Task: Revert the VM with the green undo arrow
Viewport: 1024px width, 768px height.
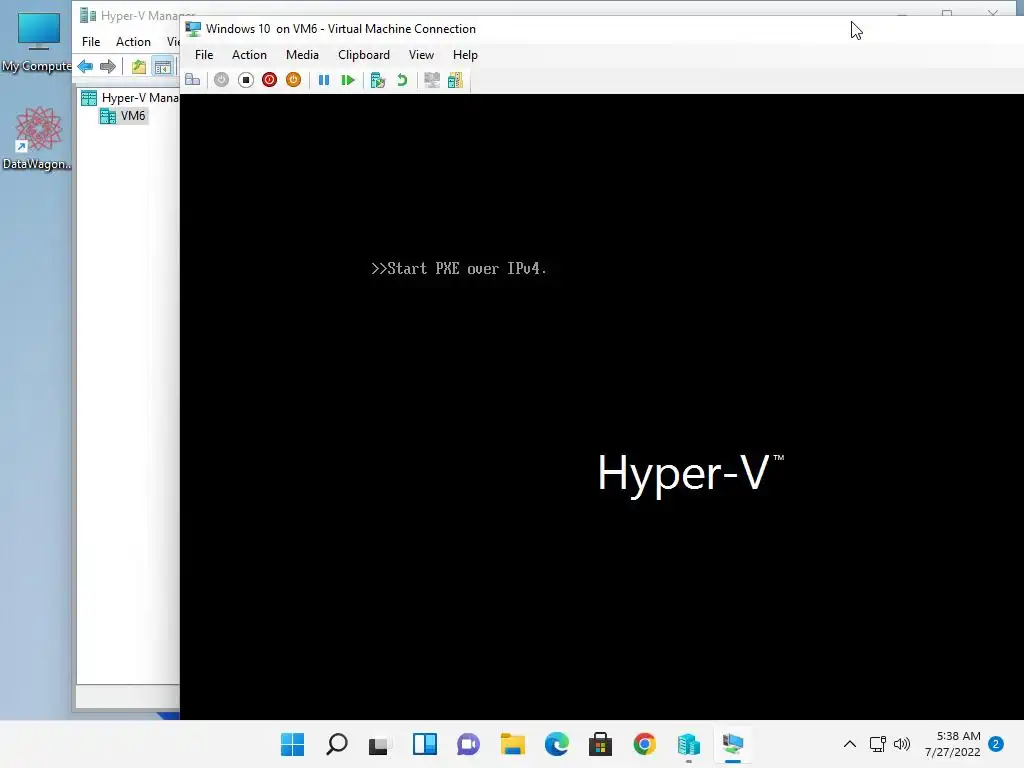Action: [x=402, y=80]
